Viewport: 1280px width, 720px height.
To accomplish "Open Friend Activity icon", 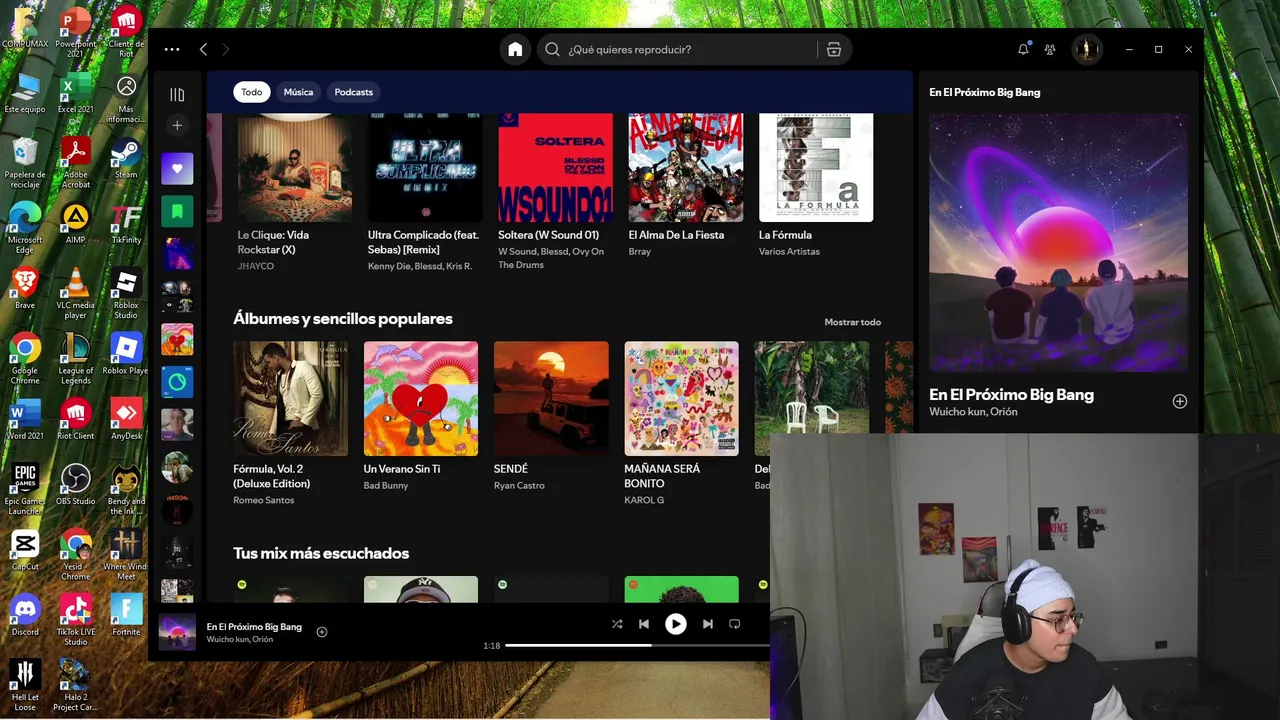I will 1050,49.
